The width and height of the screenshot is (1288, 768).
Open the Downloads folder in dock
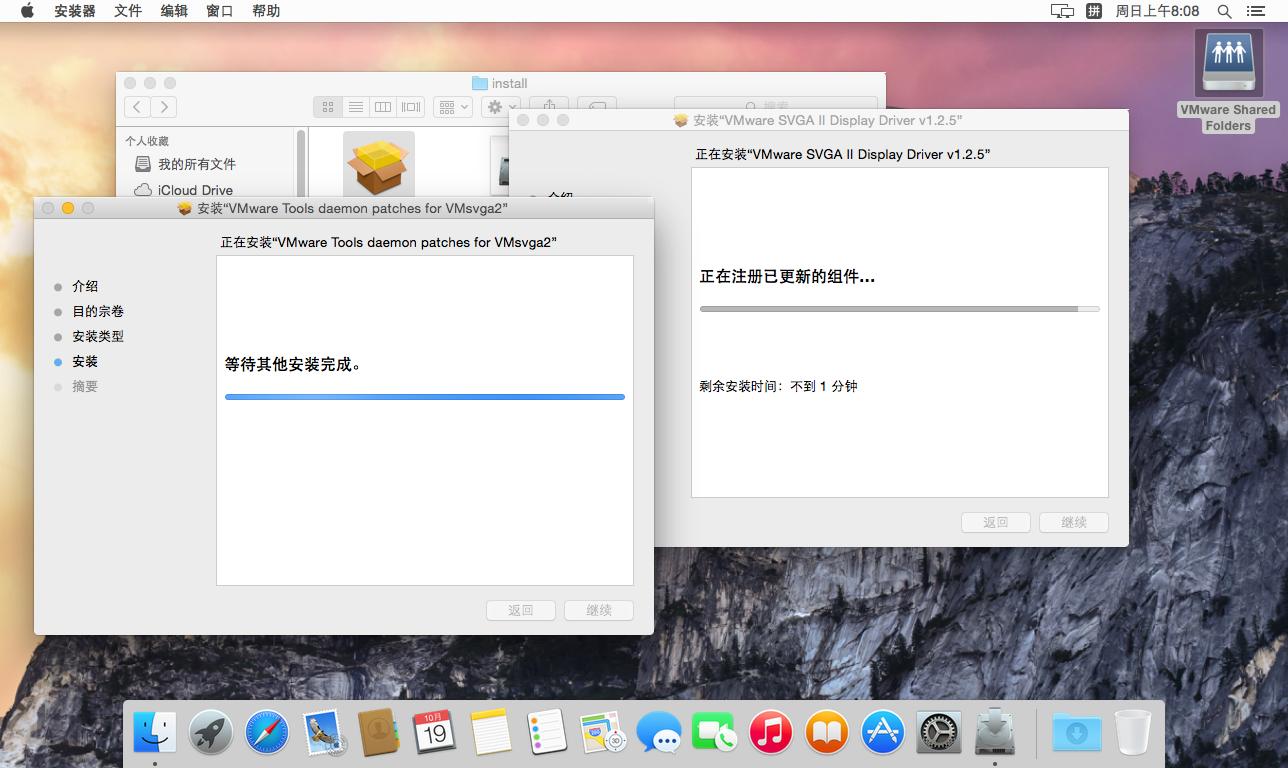click(x=1077, y=733)
